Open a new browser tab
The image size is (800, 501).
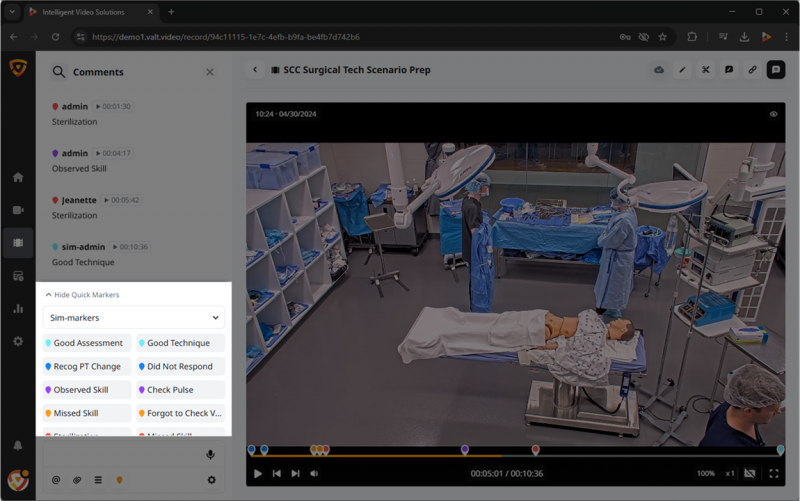[171, 12]
